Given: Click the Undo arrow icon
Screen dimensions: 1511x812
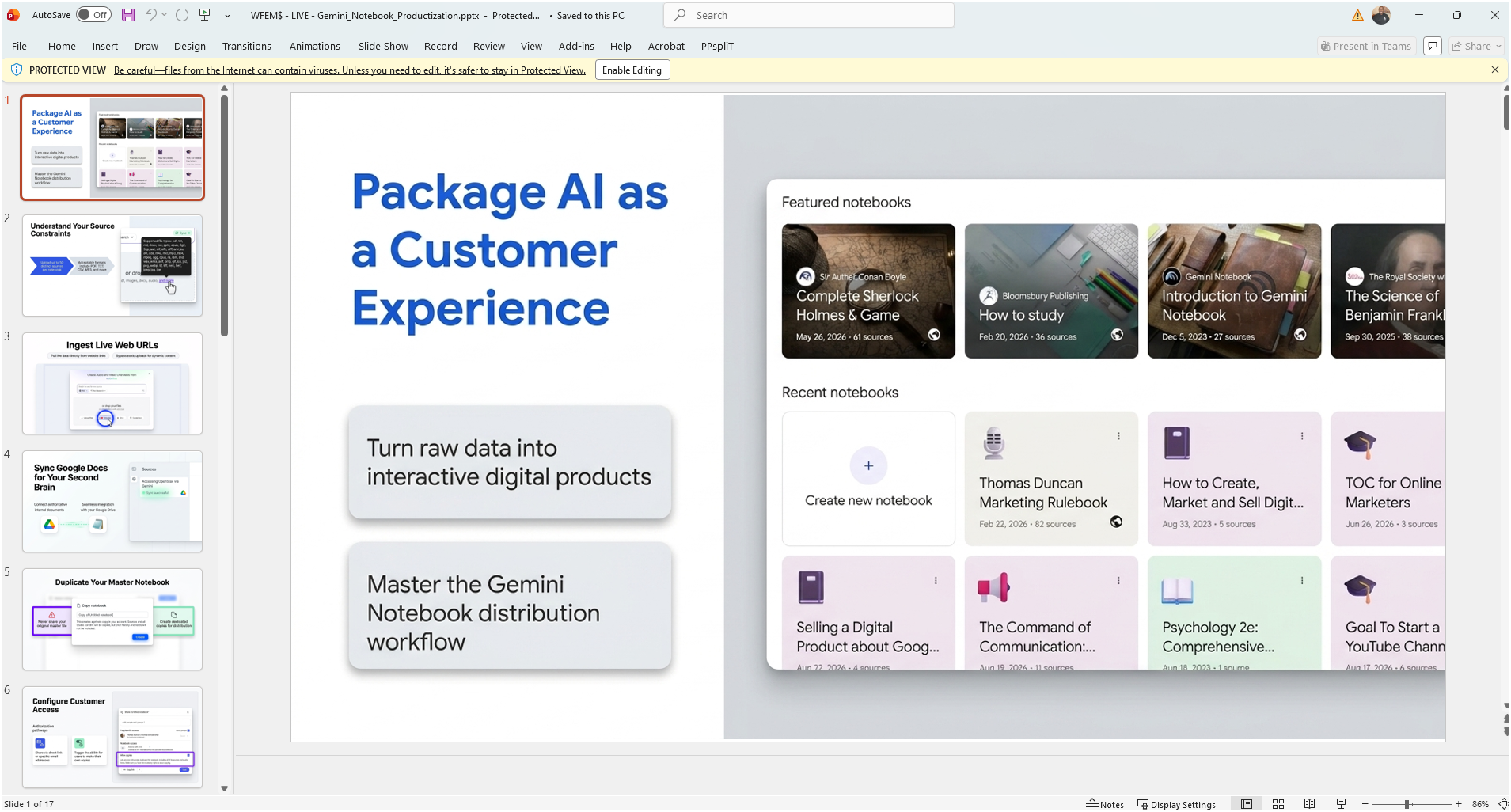Looking at the screenshot, I should point(150,15).
